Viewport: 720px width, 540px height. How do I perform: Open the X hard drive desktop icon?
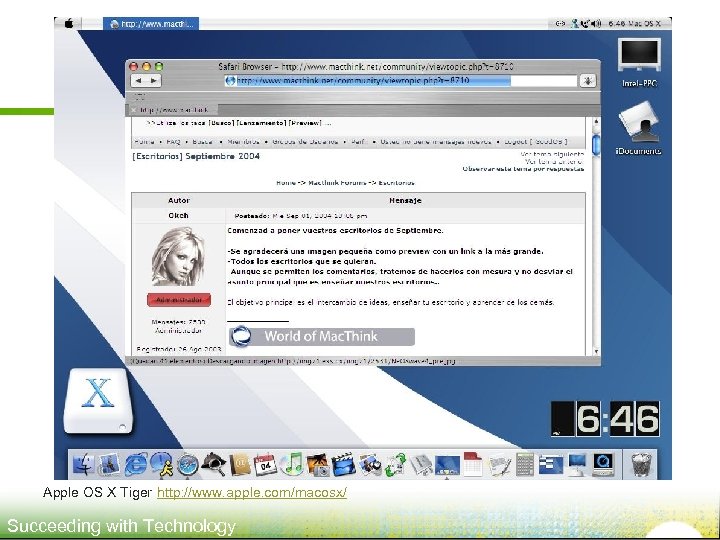(98, 401)
